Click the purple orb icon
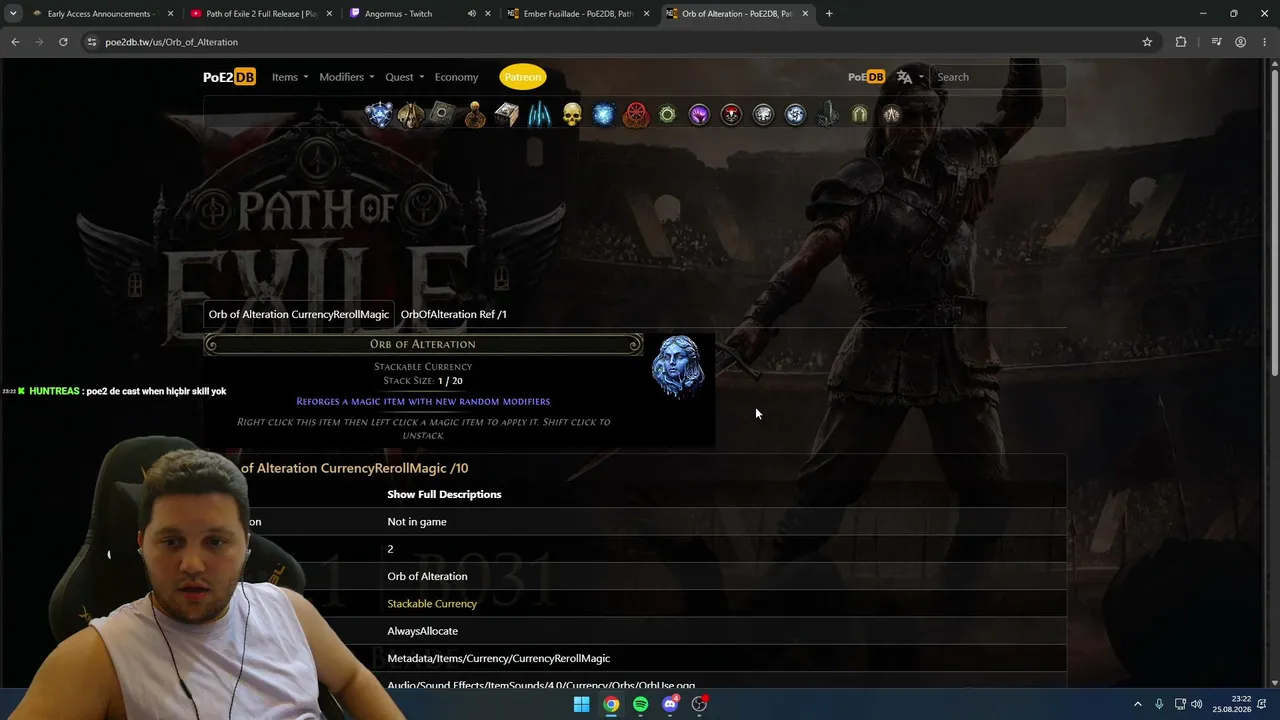Viewport: 1280px width, 720px height. click(699, 115)
